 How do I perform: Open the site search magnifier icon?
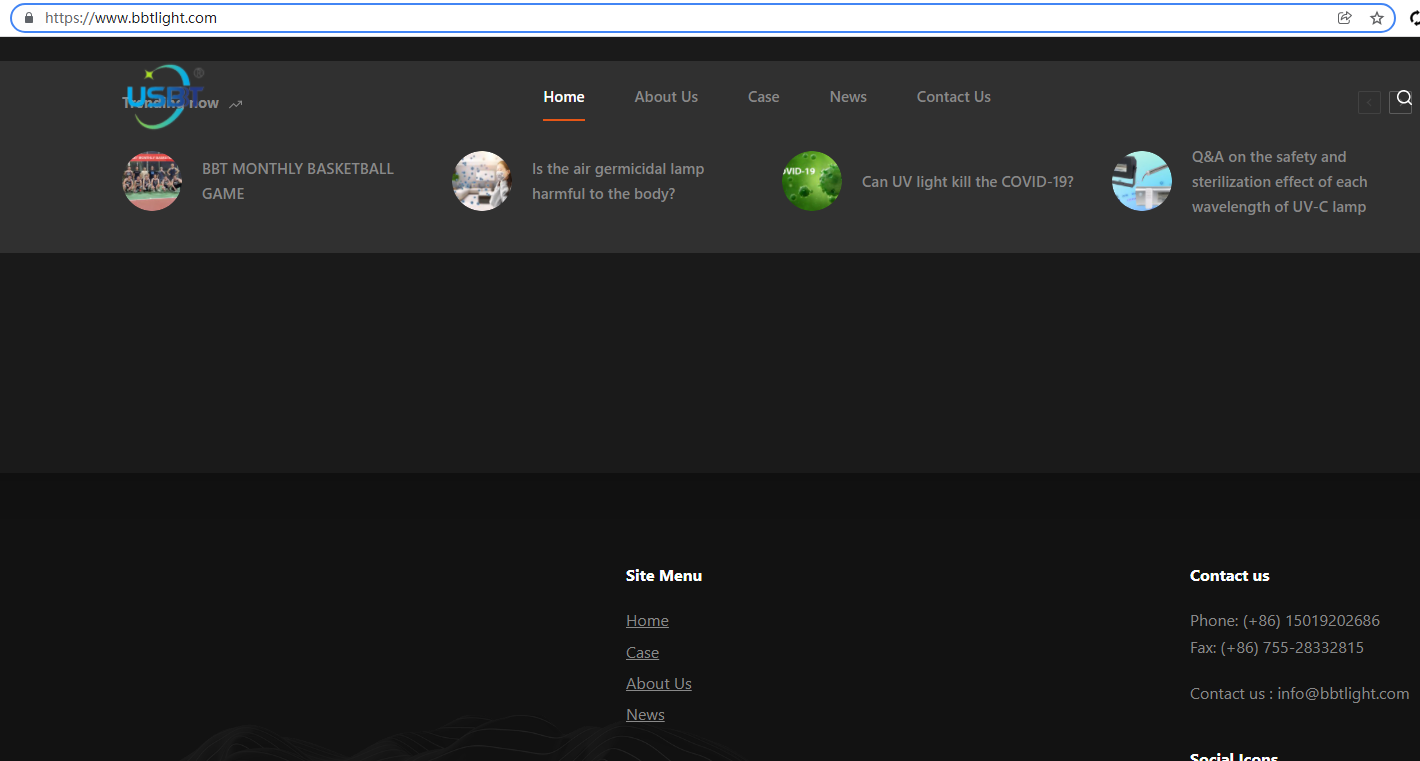(1403, 98)
